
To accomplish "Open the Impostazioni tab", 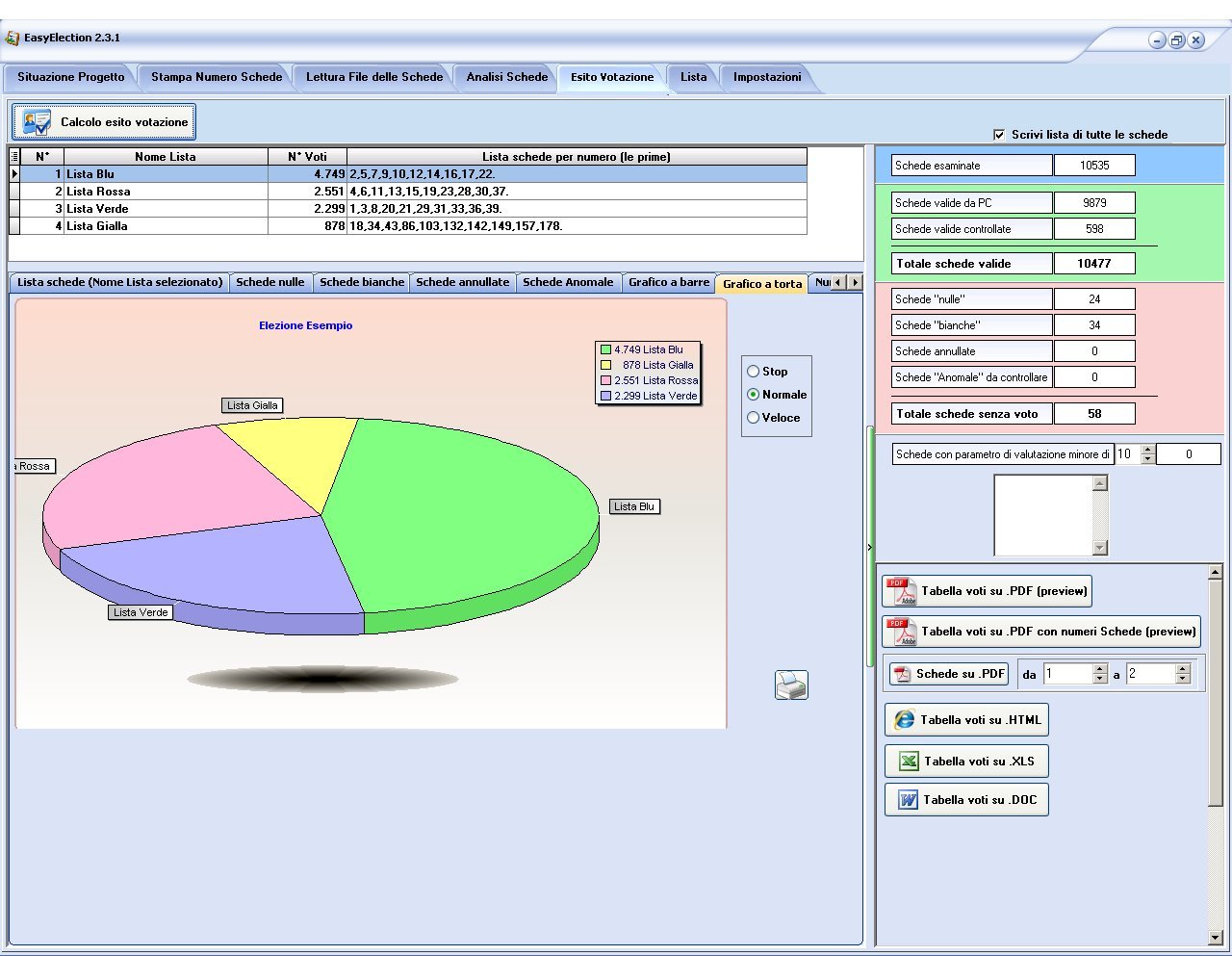I will [x=766, y=77].
